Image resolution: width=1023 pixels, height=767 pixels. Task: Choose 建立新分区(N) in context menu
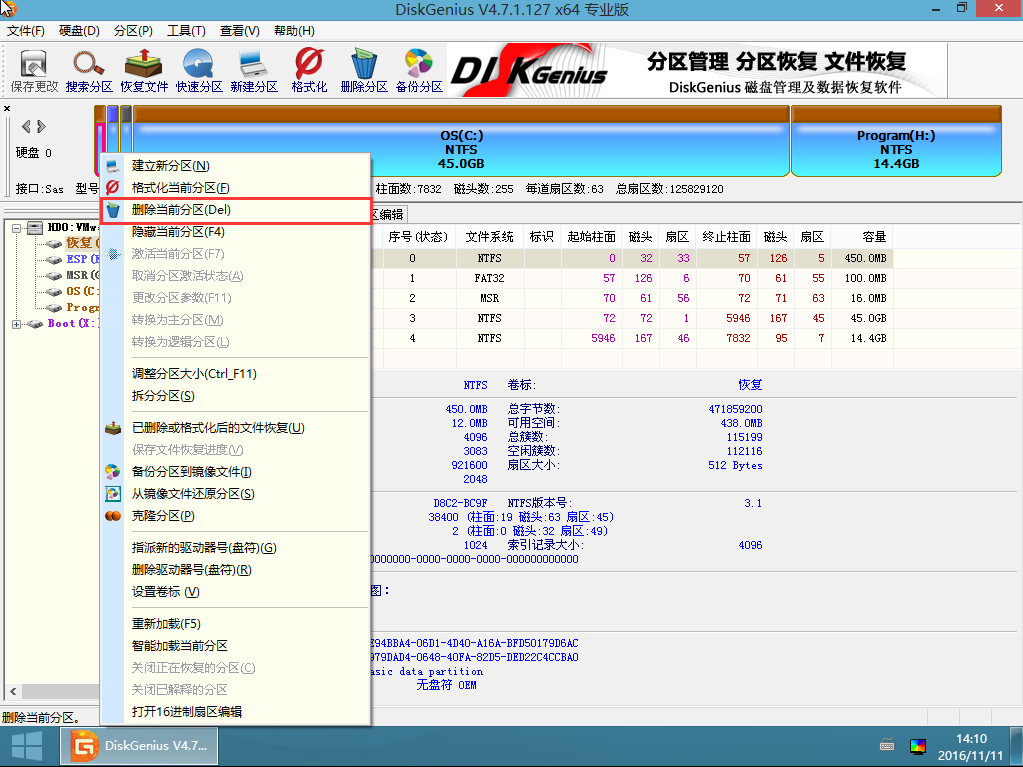click(x=236, y=166)
